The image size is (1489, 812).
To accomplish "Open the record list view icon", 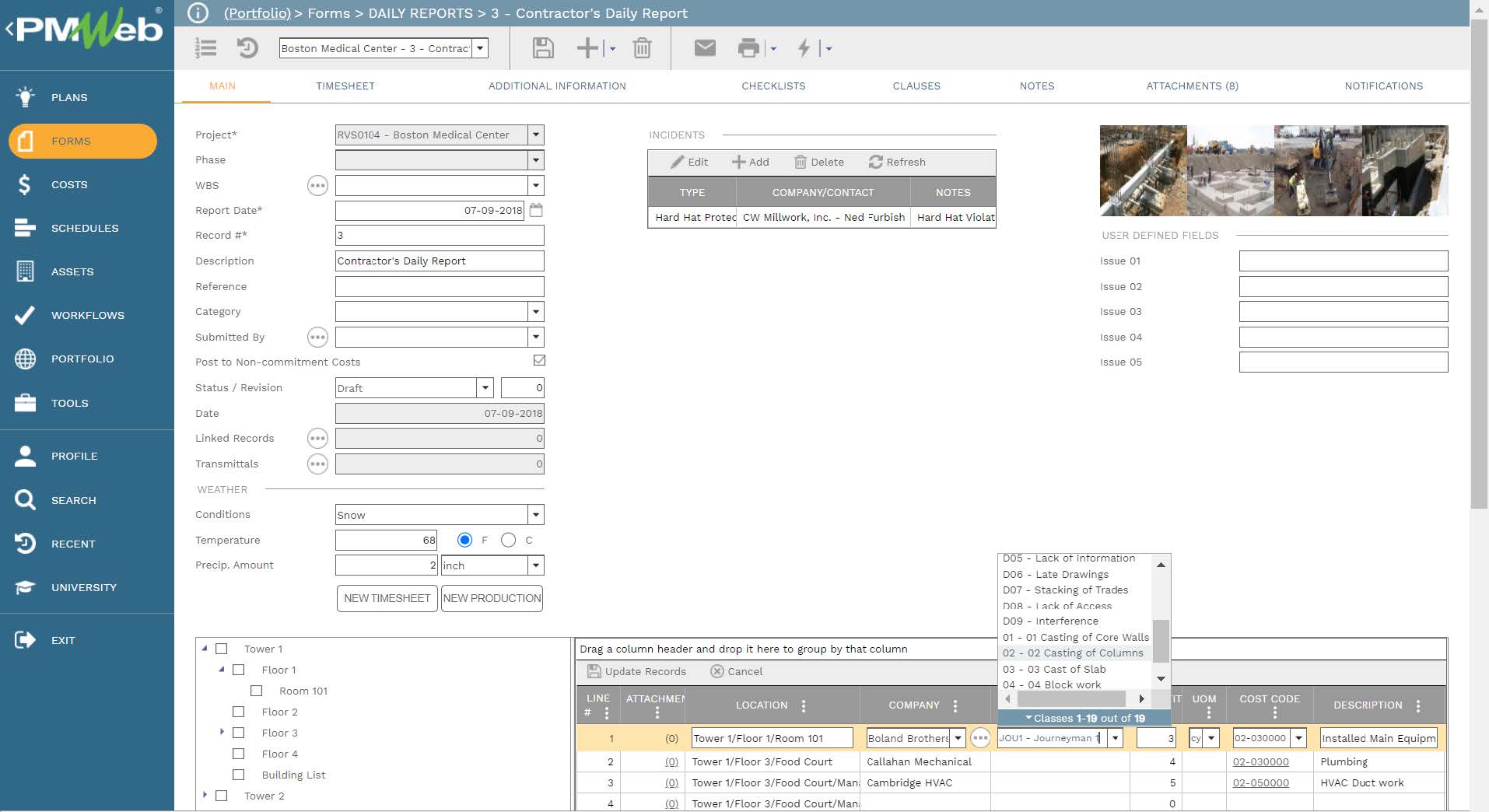I will (x=205, y=48).
